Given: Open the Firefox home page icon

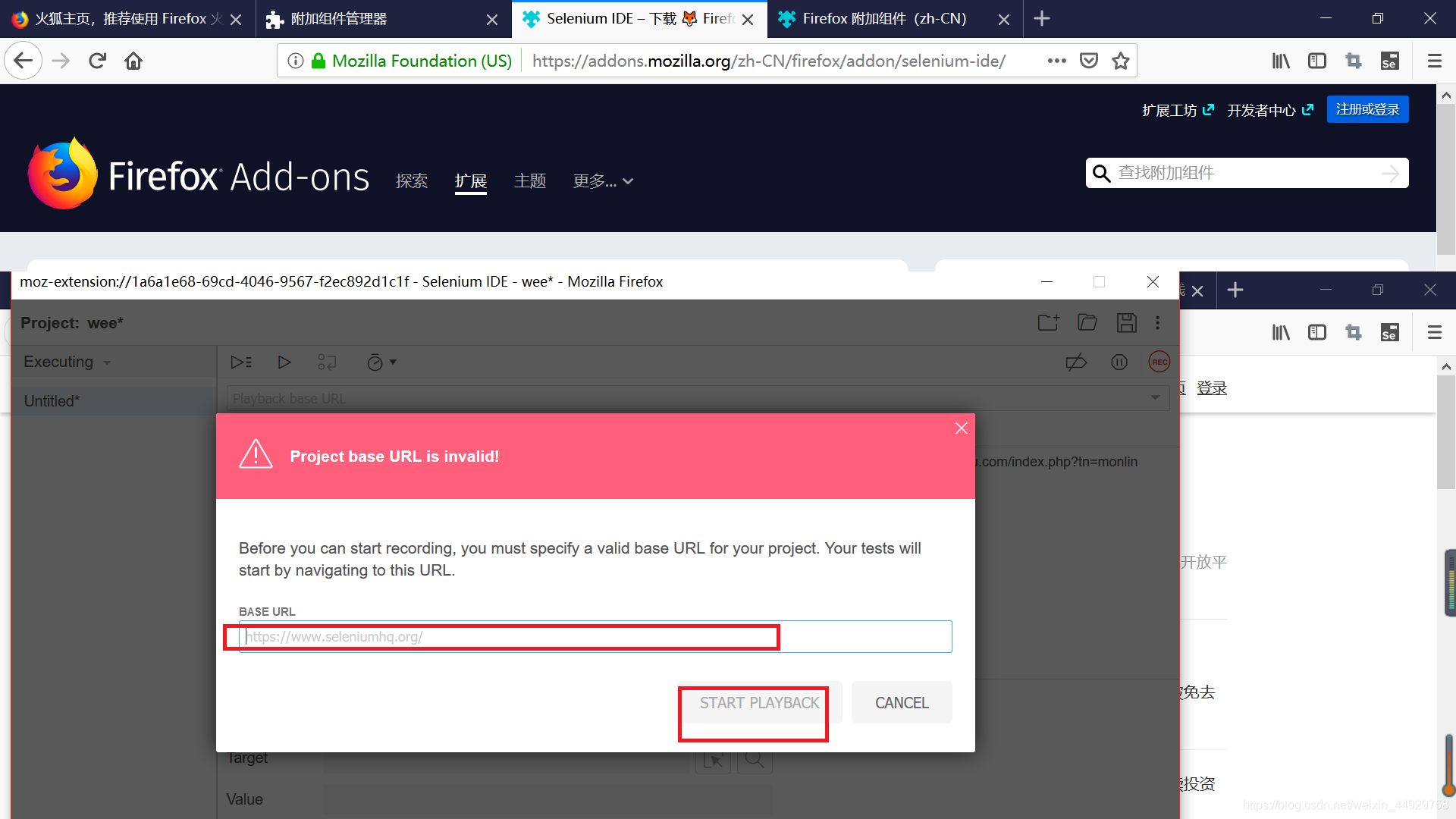Looking at the screenshot, I should tap(133, 61).
